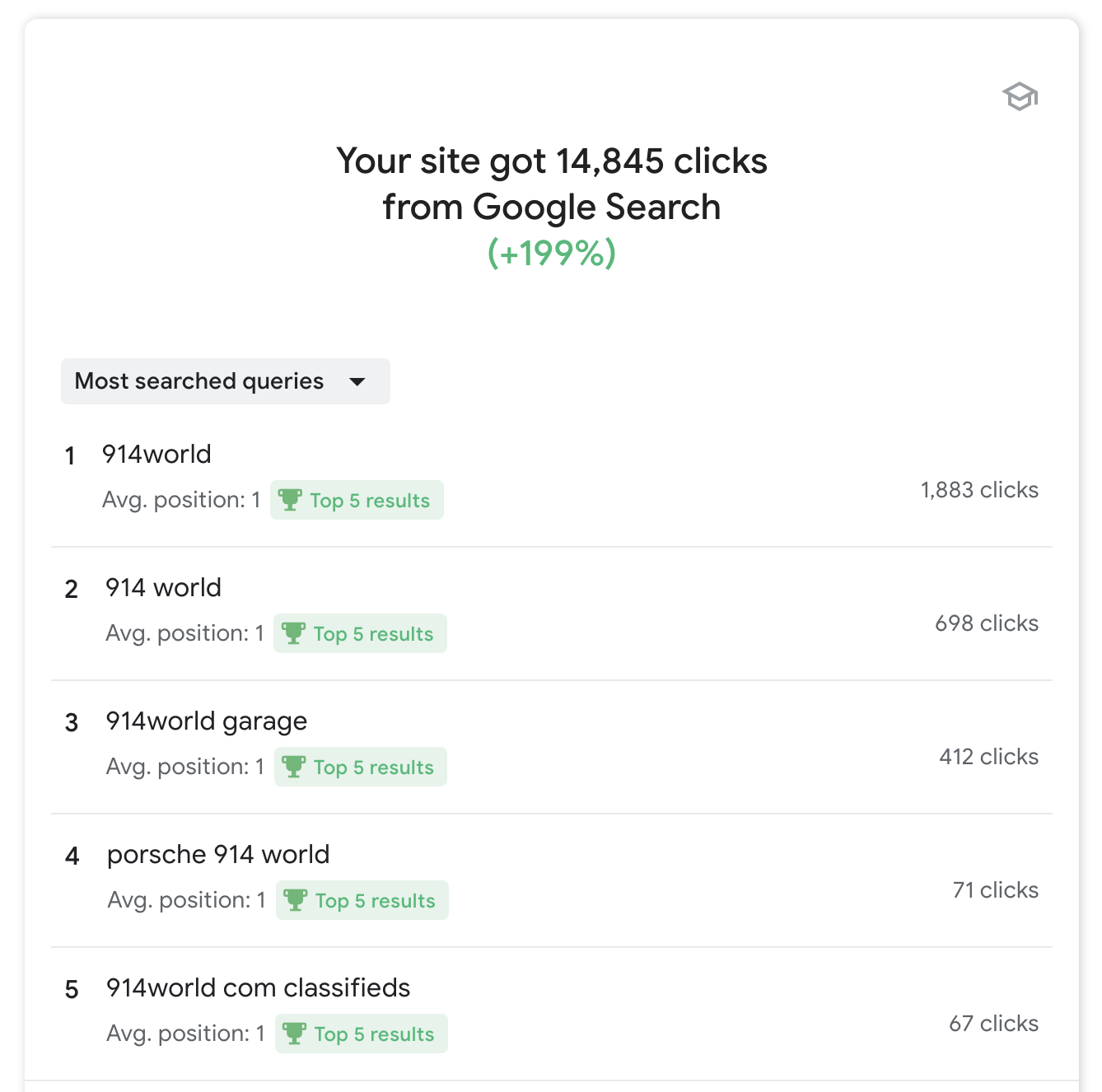Click trophy icon for porsche 914 world
The width and height of the screenshot is (1102, 1092).
click(x=296, y=900)
